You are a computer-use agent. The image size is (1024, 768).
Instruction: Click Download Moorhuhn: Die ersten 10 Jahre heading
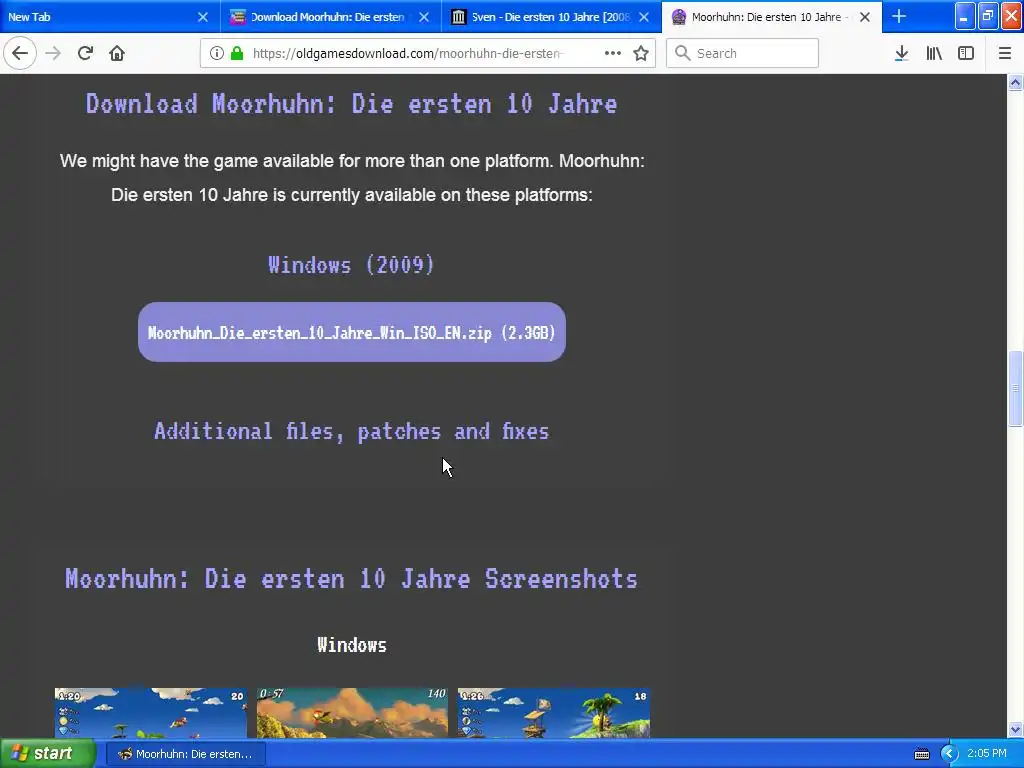[351, 104]
